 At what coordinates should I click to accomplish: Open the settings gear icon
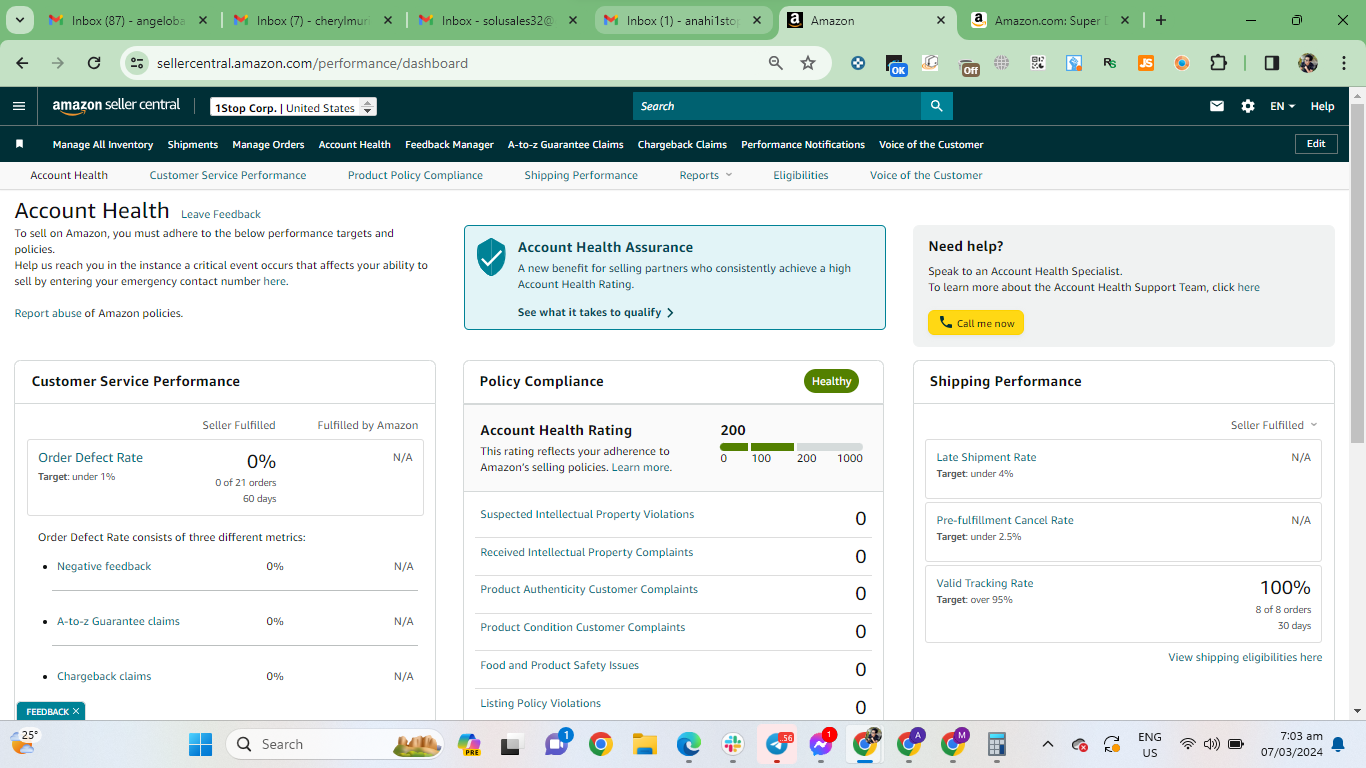tap(1248, 106)
